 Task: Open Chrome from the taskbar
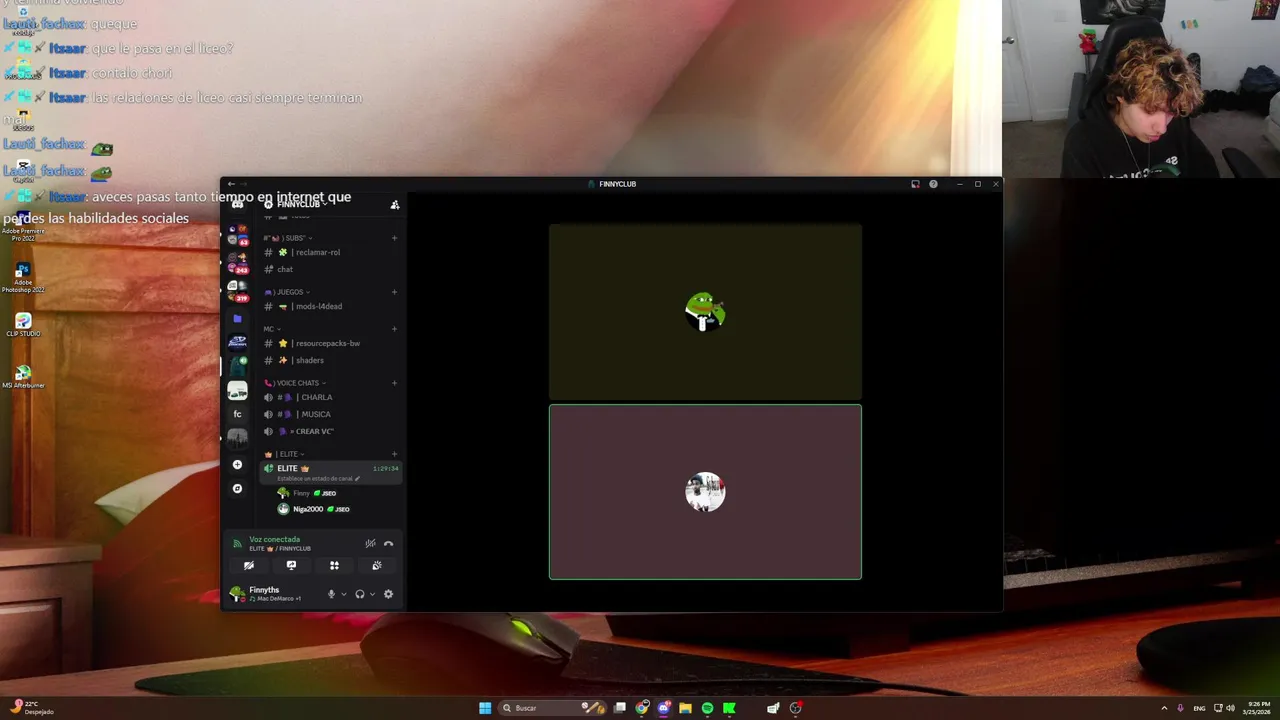[x=642, y=708]
